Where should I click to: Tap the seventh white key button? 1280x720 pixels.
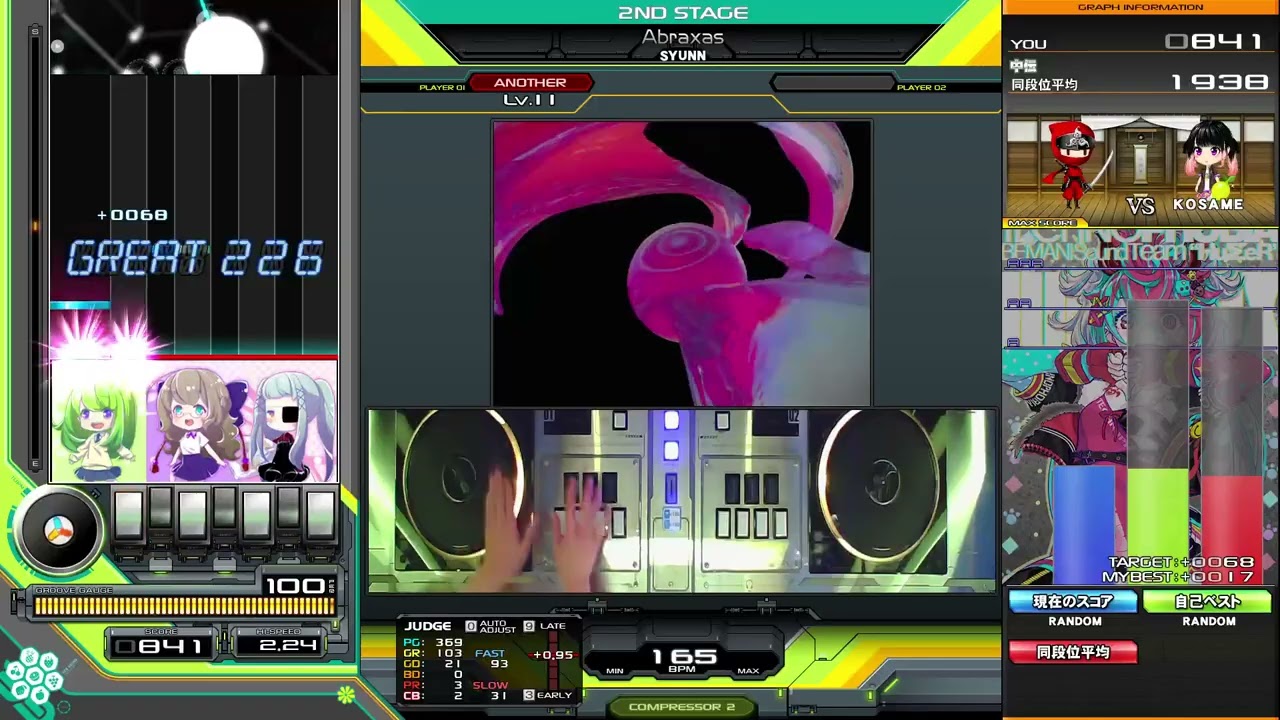click(x=320, y=515)
